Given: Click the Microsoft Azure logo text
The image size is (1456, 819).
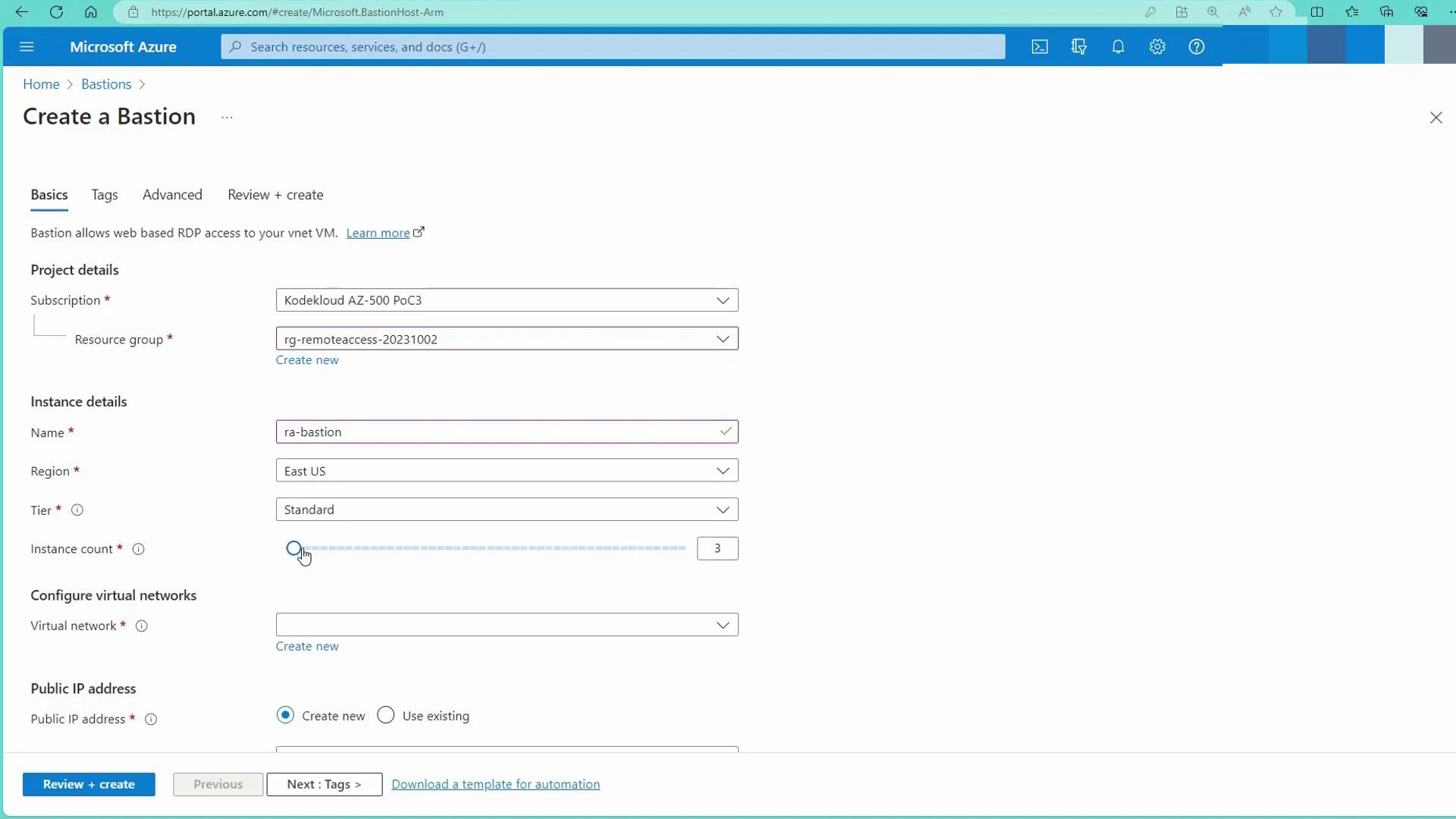Looking at the screenshot, I should (x=123, y=47).
